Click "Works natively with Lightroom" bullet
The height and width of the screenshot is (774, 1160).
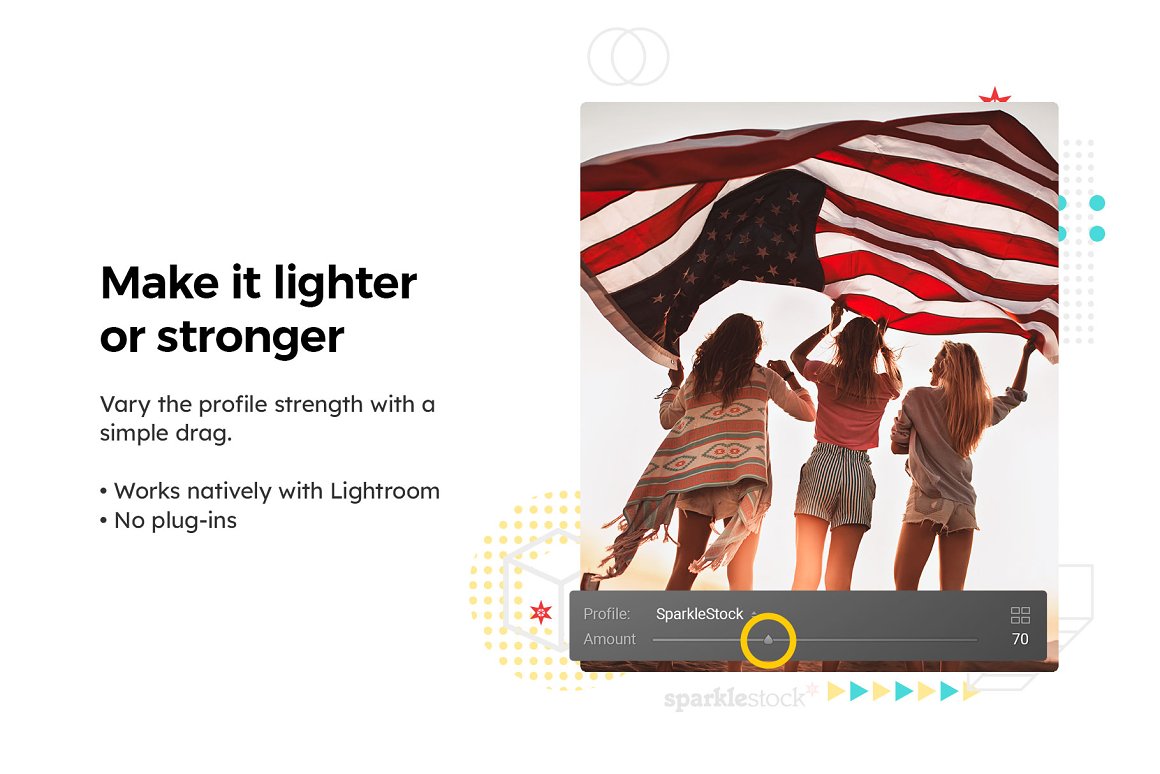270,491
